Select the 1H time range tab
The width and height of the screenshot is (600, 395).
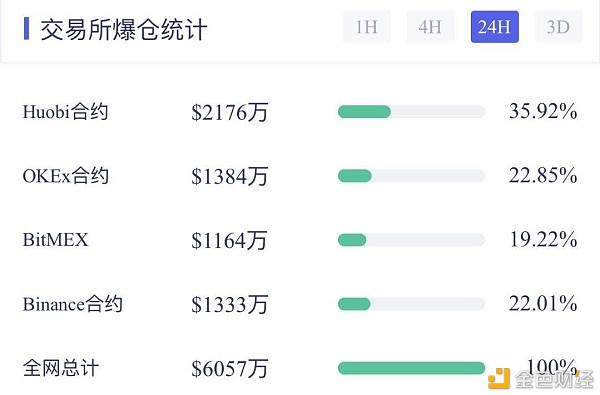coord(367,27)
